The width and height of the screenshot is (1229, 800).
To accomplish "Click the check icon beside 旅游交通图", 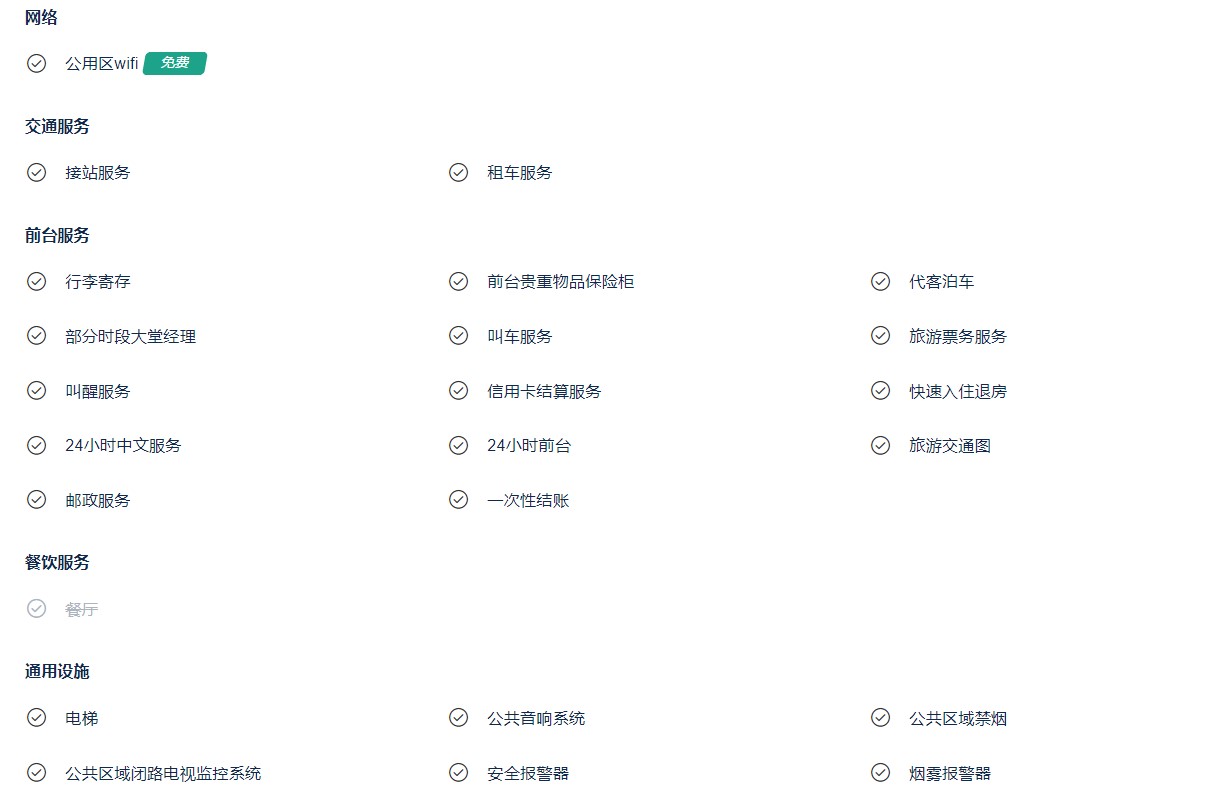I will (x=880, y=445).
